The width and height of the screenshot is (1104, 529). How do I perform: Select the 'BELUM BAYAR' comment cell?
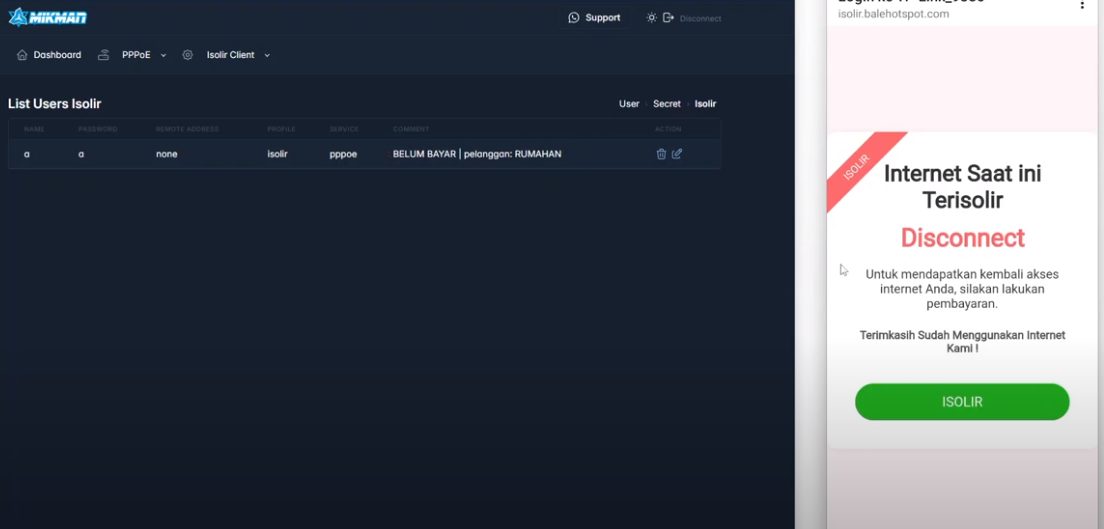coord(477,154)
